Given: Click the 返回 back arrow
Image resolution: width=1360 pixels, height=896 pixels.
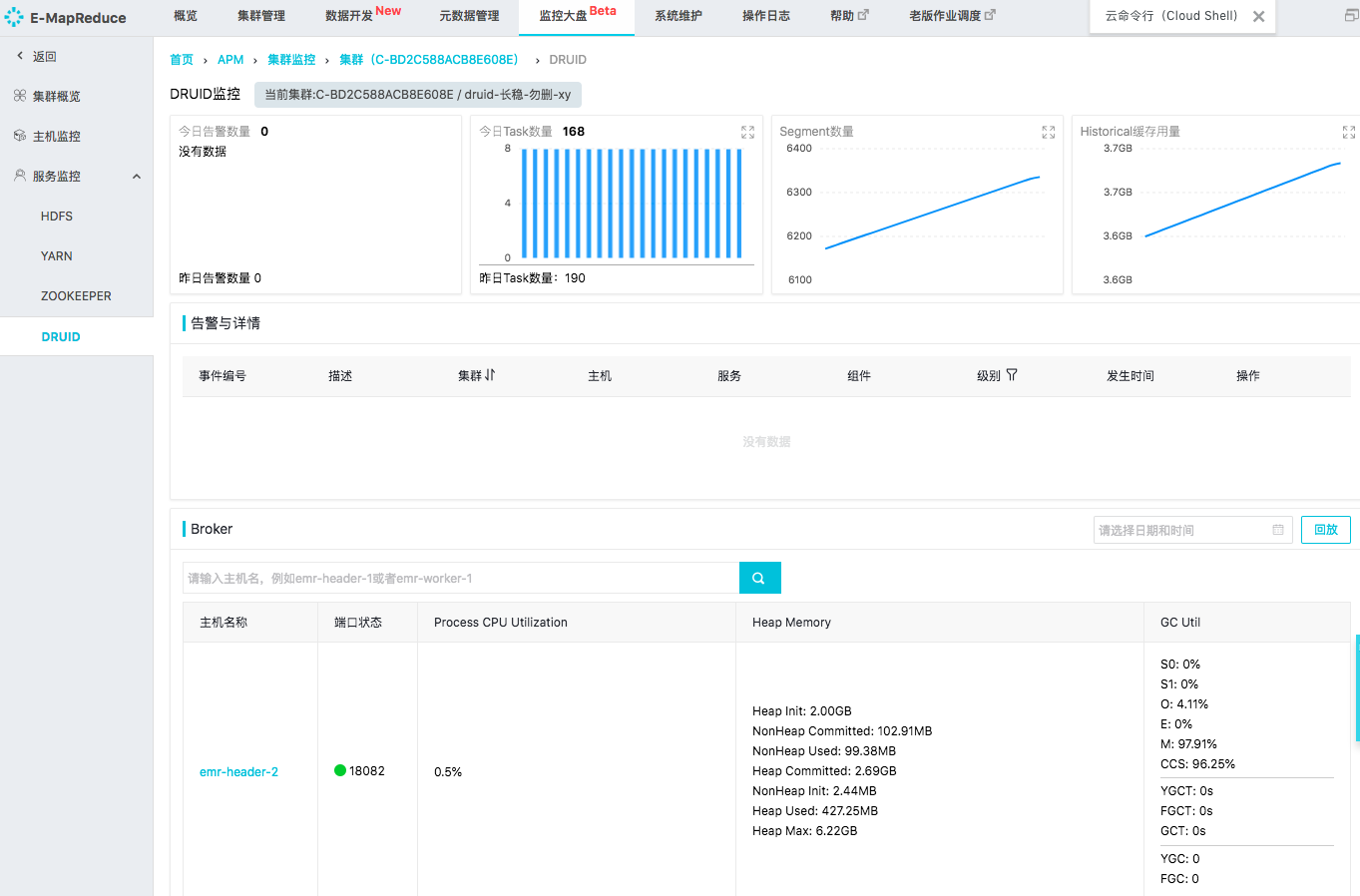Looking at the screenshot, I should (x=20, y=56).
